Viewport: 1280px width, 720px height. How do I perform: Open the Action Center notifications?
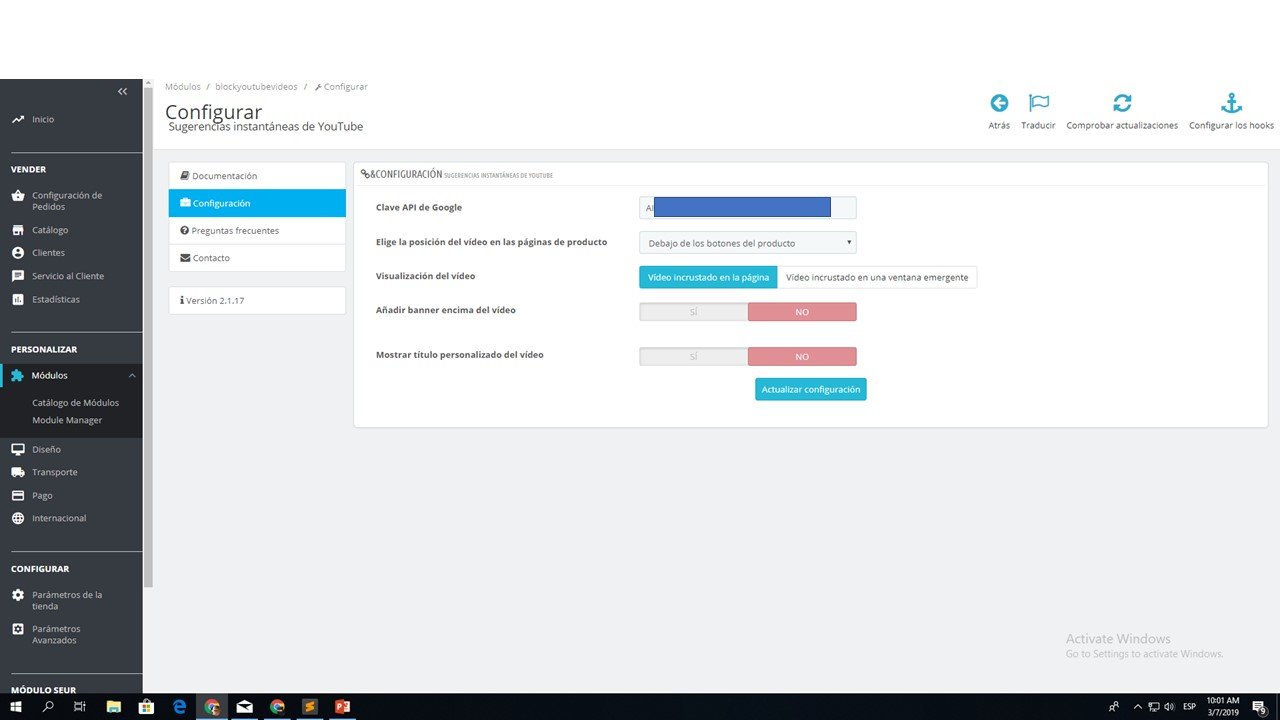[x=1260, y=707]
